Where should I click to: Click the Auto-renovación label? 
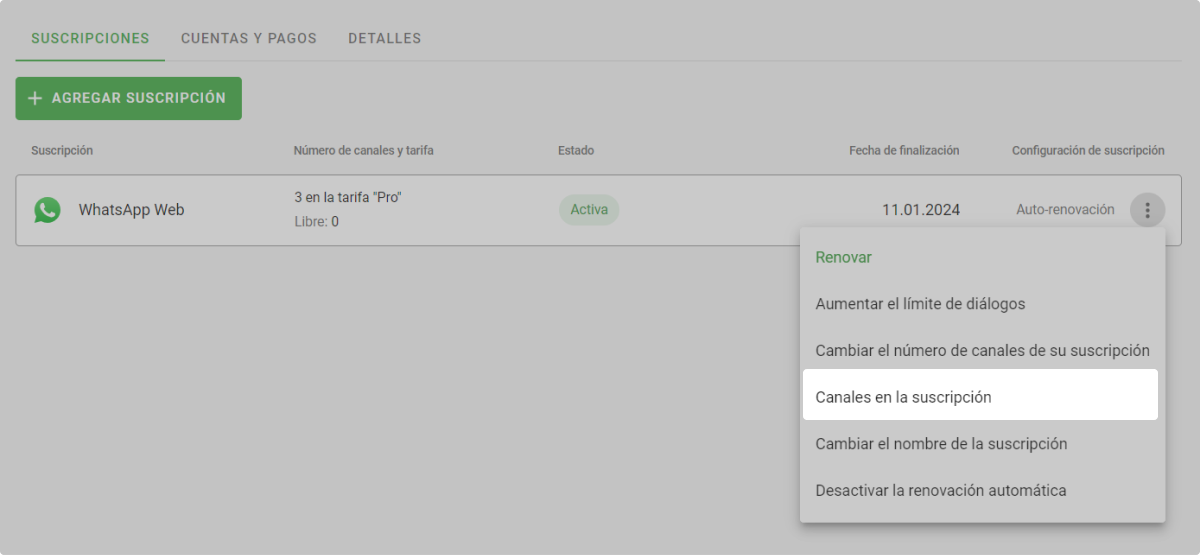(1065, 210)
